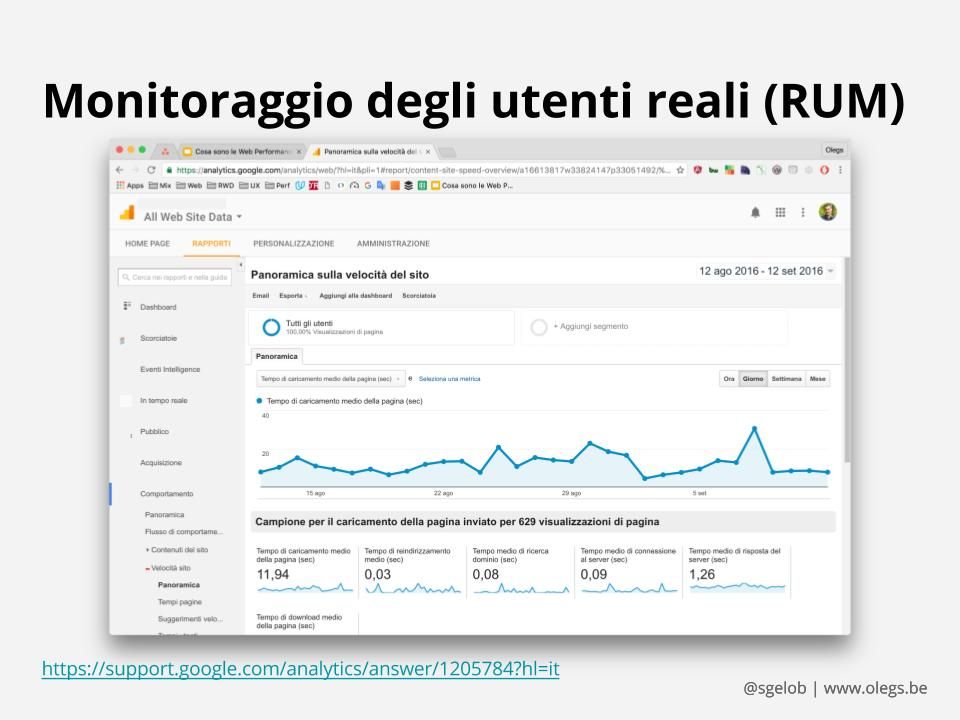The image size is (960, 720).
Task: Open the date range picker
Action: (x=766, y=271)
